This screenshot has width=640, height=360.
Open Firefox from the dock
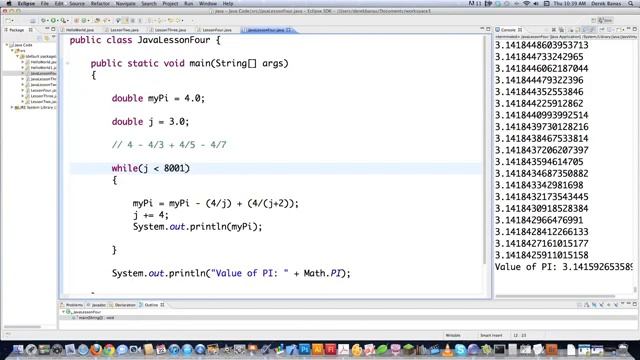[96, 350]
